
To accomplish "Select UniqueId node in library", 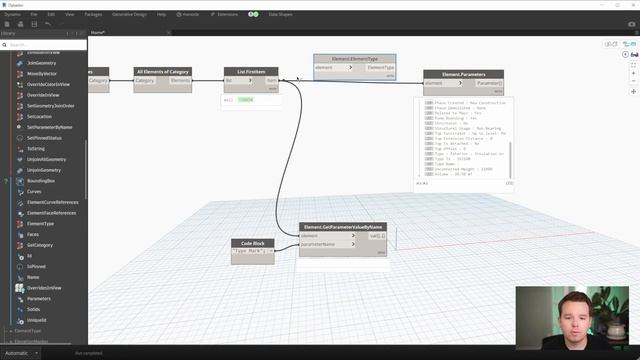I will [x=36, y=320].
